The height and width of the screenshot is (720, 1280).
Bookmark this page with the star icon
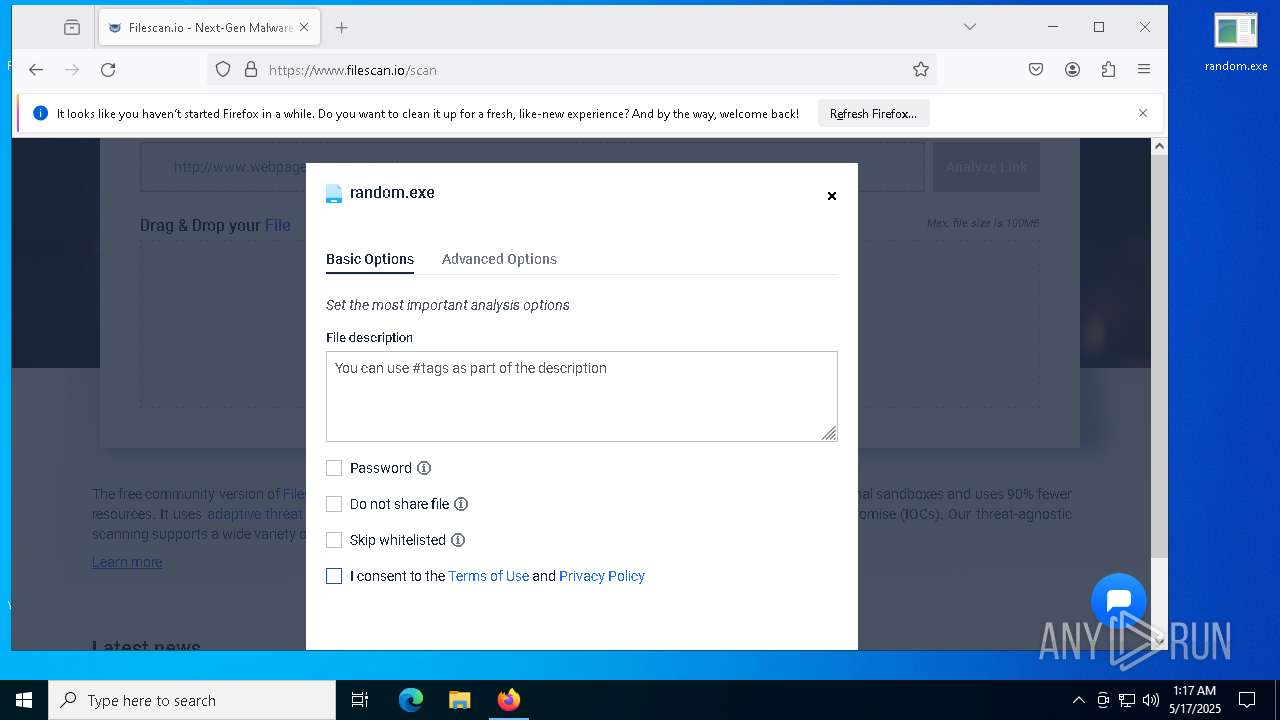pos(921,69)
